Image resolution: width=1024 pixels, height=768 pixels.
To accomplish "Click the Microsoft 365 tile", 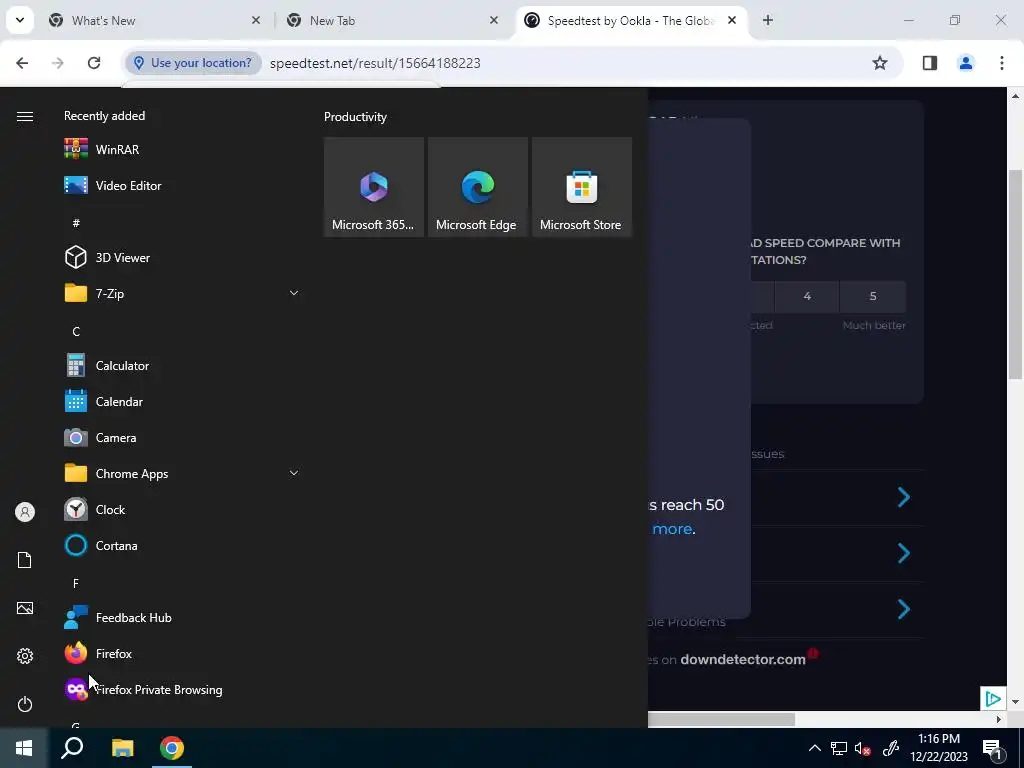I will click(374, 187).
